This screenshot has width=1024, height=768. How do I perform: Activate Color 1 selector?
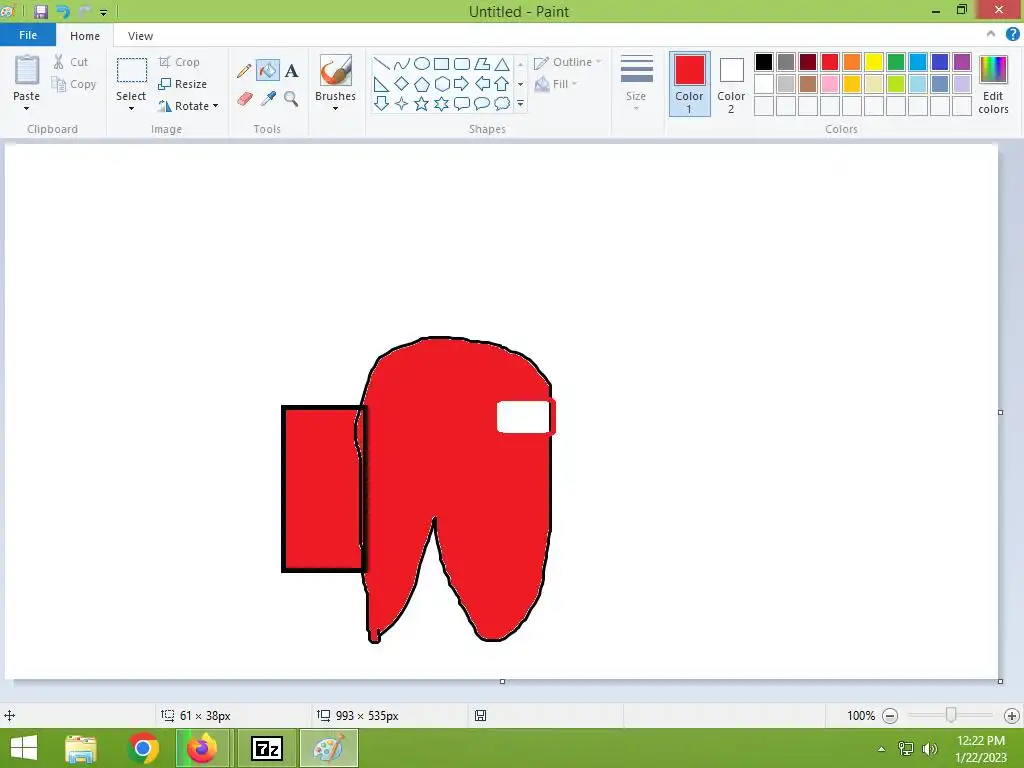pyautogui.click(x=690, y=84)
